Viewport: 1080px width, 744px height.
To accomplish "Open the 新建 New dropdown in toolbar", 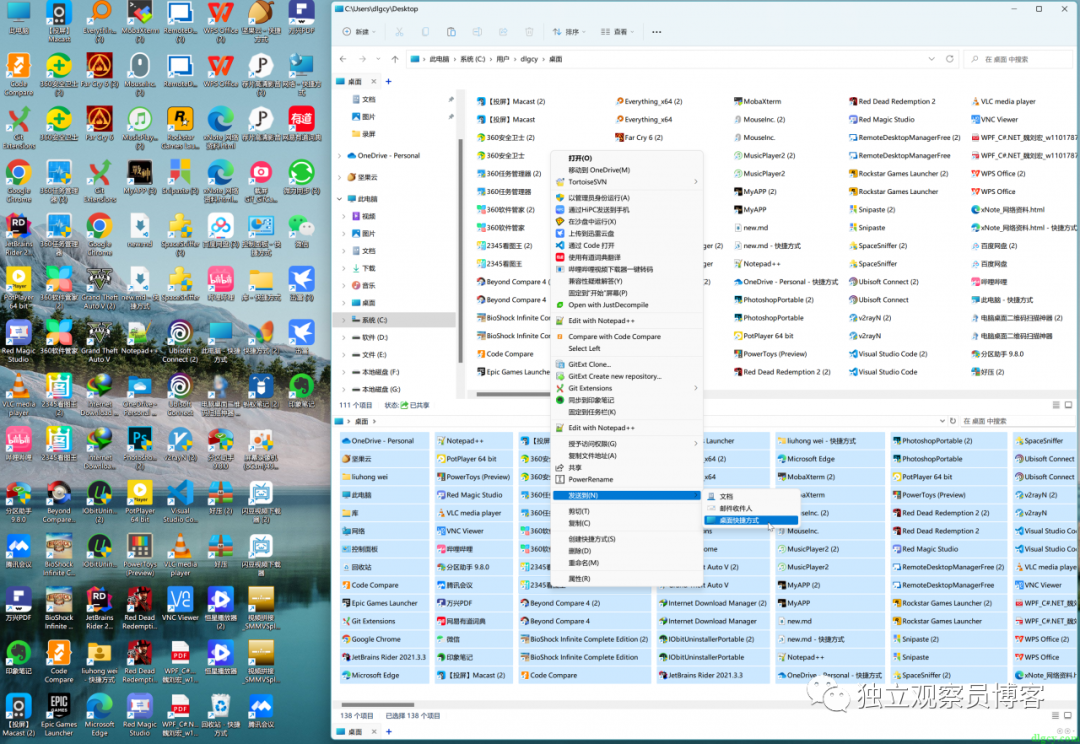I will [x=360, y=32].
